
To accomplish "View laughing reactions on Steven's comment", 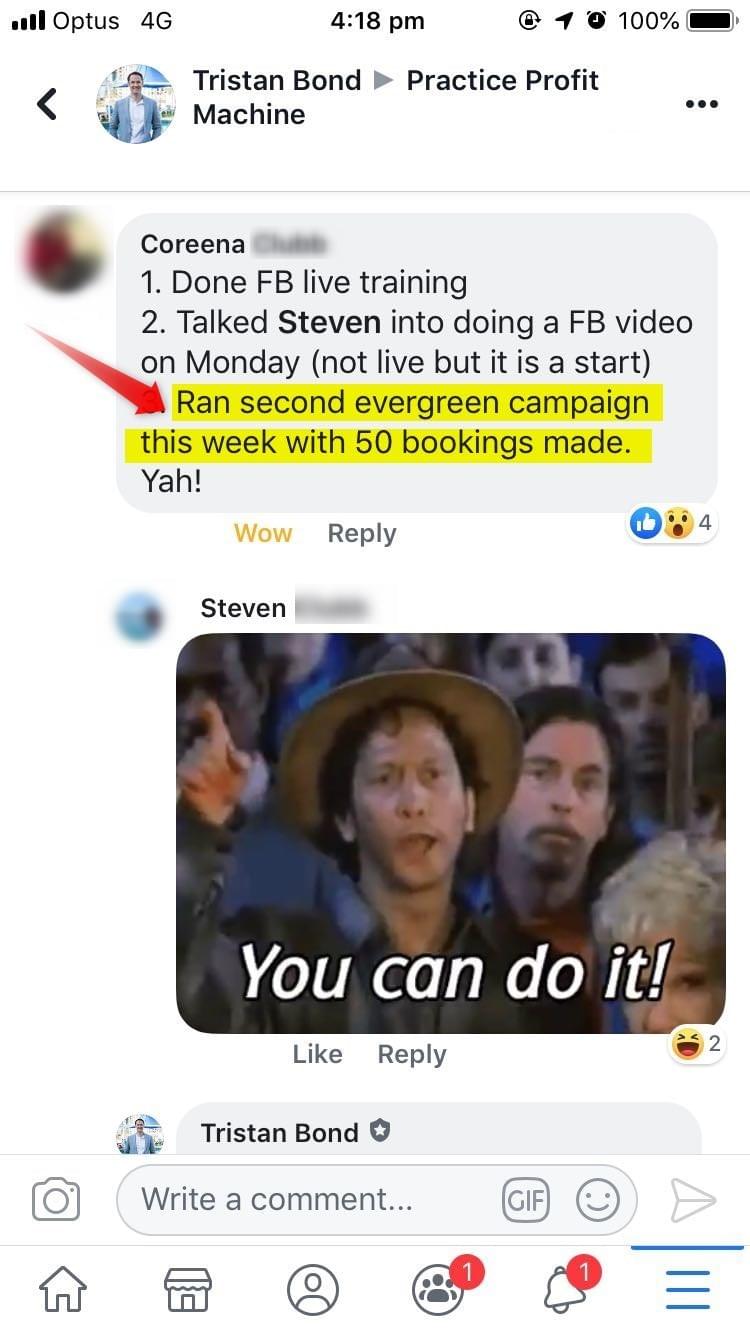I will [x=698, y=1045].
